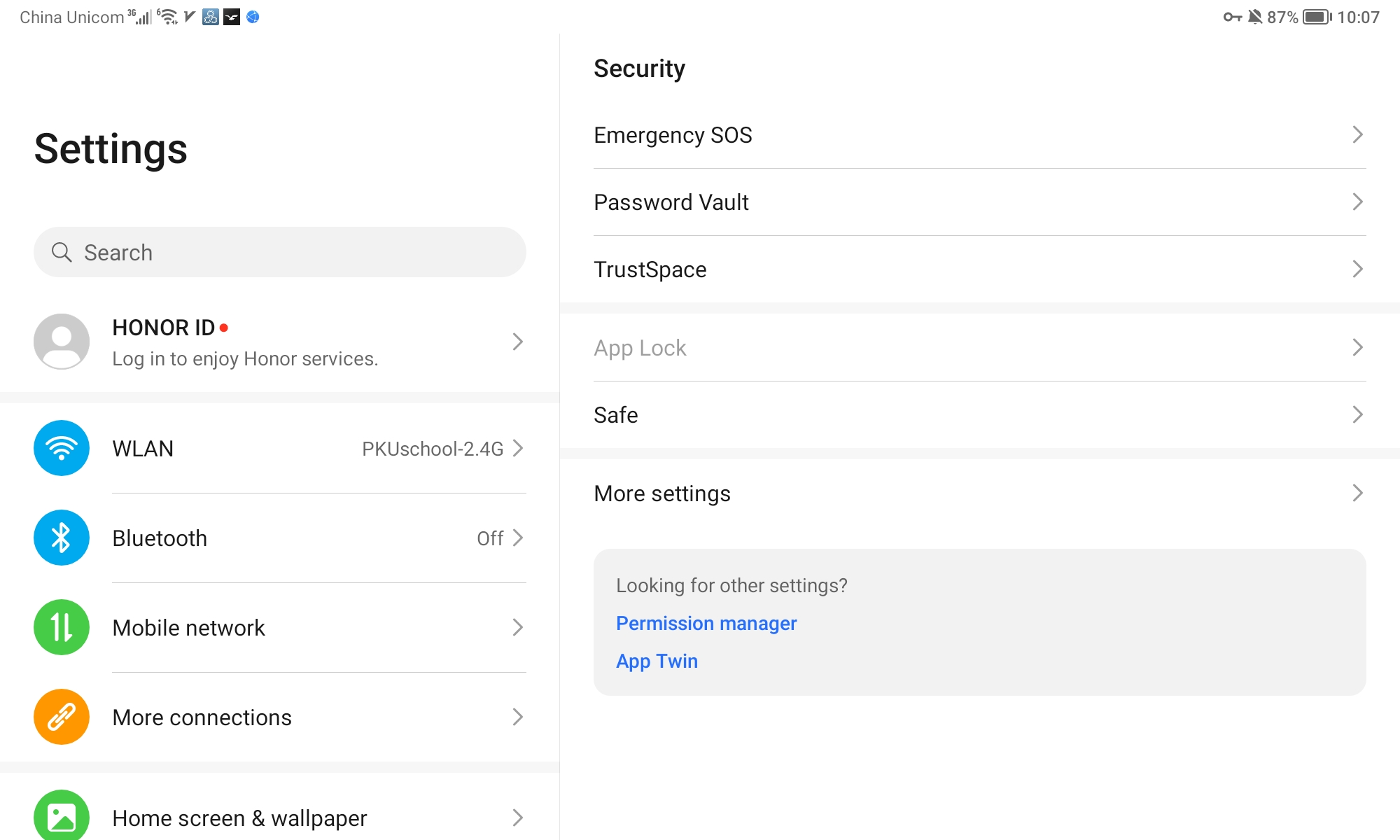Image resolution: width=1400 pixels, height=840 pixels.
Task: Tap the Home screen & wallpaper icon
Action: (62, 816)
